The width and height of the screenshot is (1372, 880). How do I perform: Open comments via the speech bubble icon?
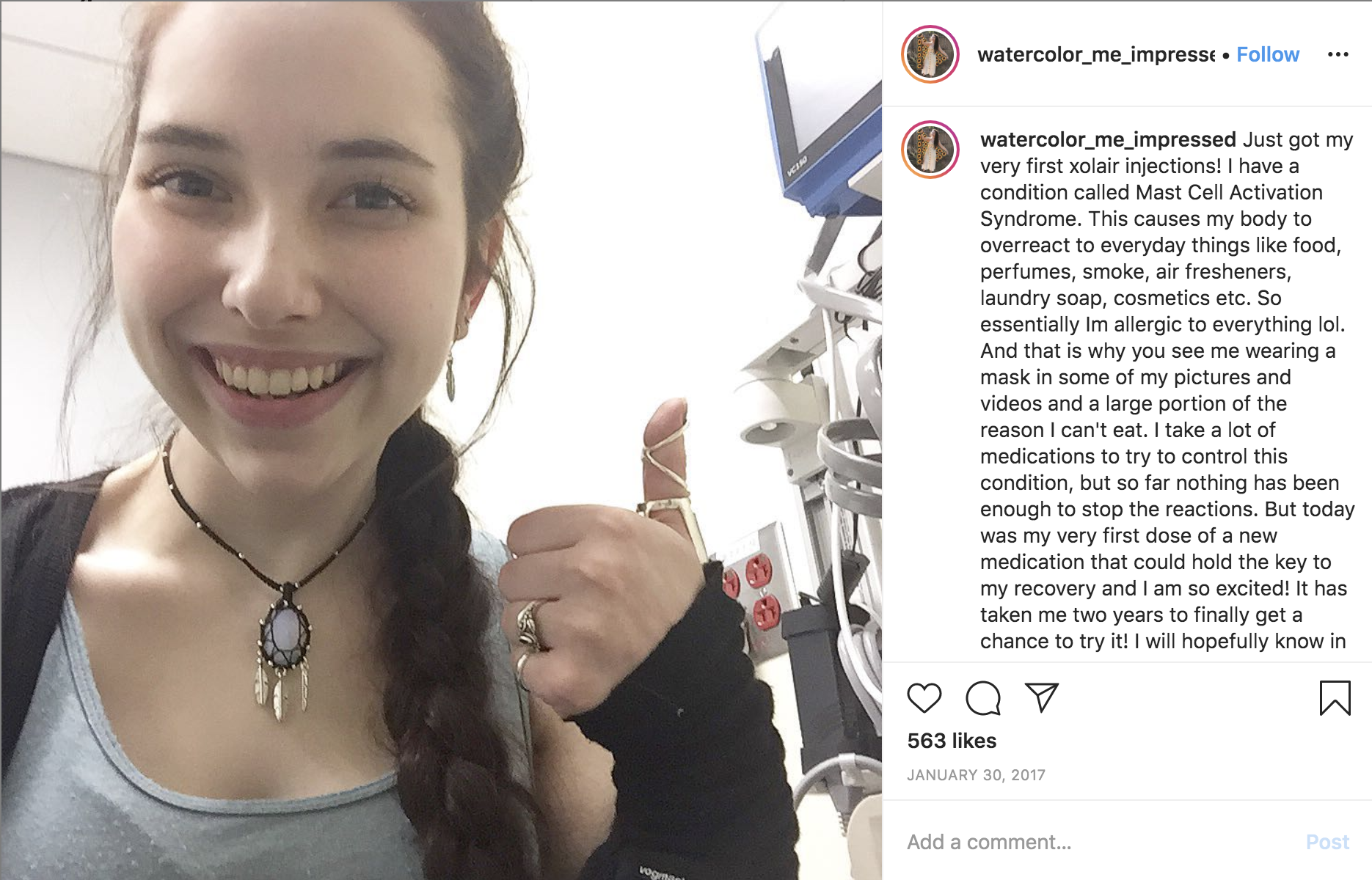[x=983, y=697]
